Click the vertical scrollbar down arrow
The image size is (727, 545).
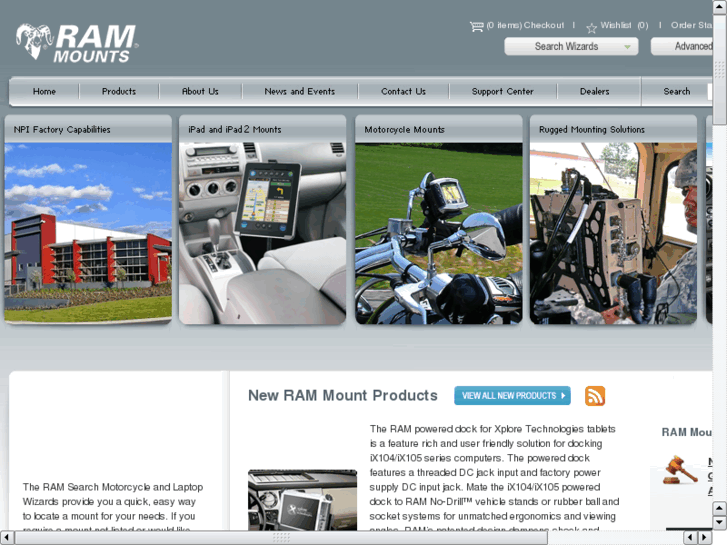tap(719, 523)
